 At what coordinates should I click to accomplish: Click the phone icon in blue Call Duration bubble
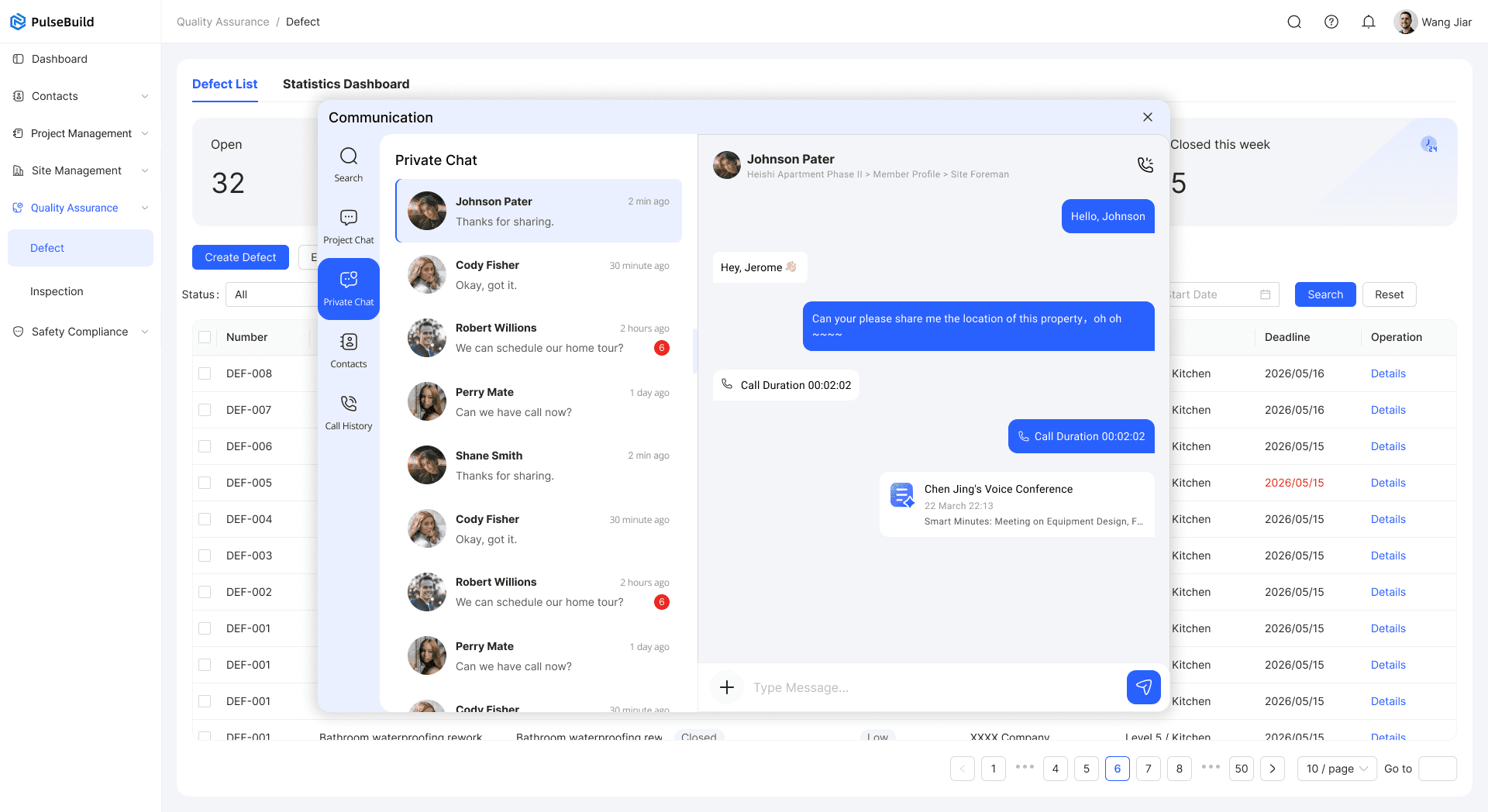coord(1023,436)
